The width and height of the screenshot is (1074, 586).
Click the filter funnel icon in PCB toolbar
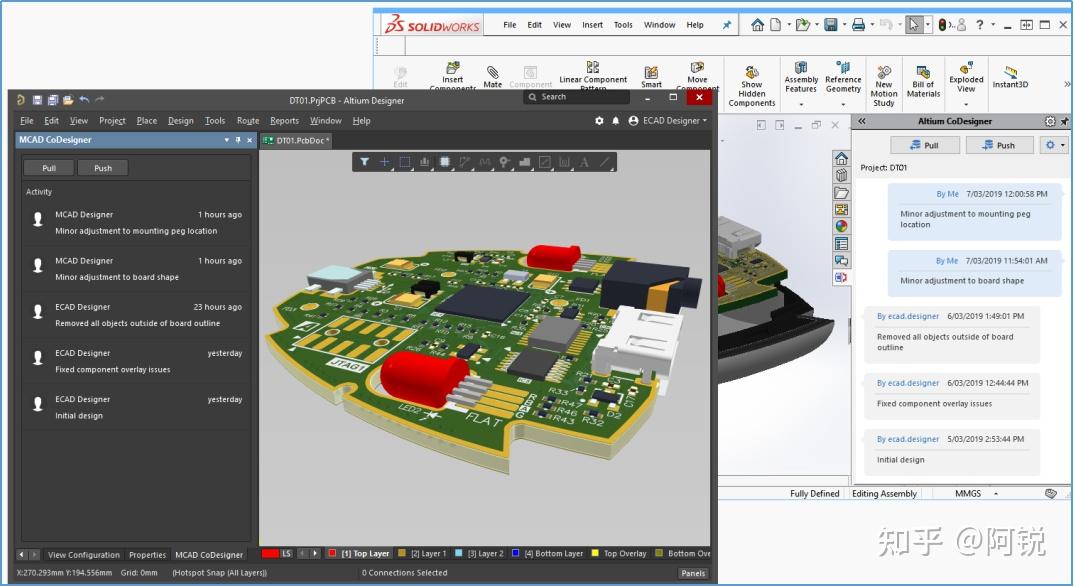365,161
